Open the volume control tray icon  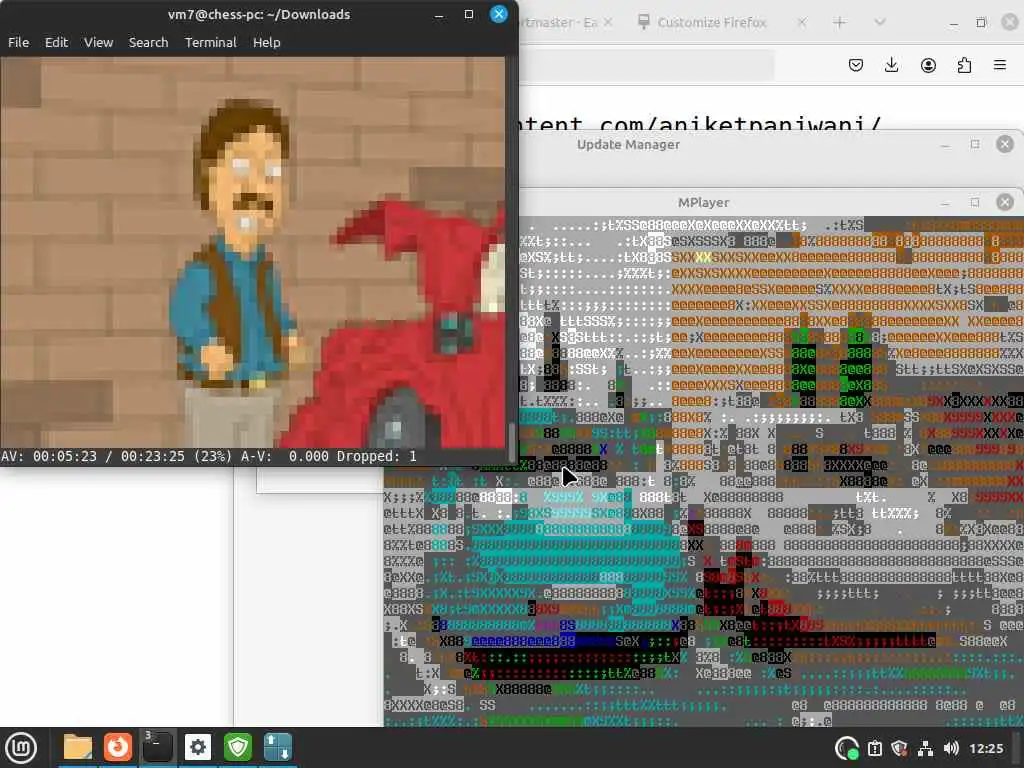coord(952,748)
